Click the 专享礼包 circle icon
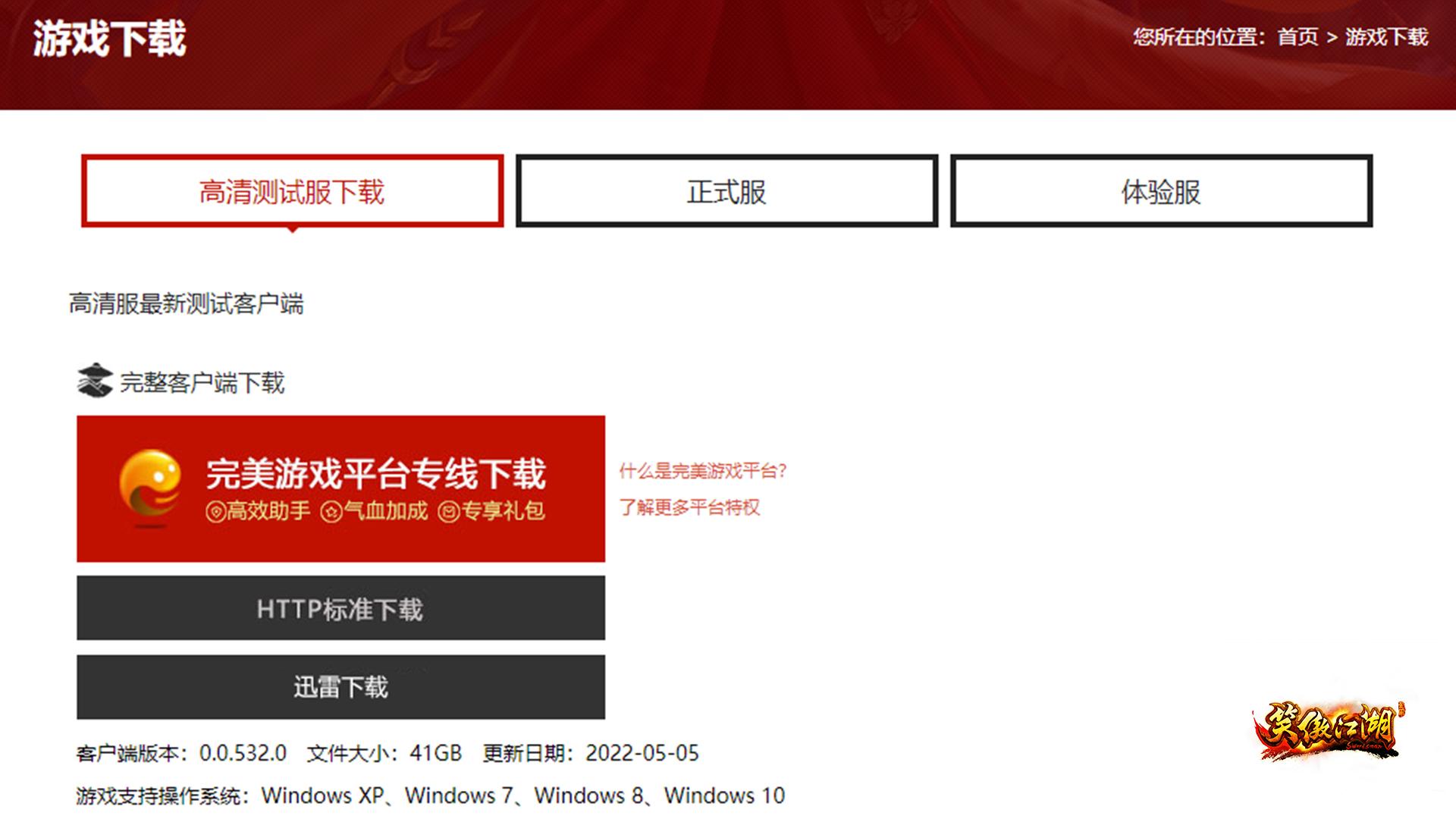 (448, 513)
